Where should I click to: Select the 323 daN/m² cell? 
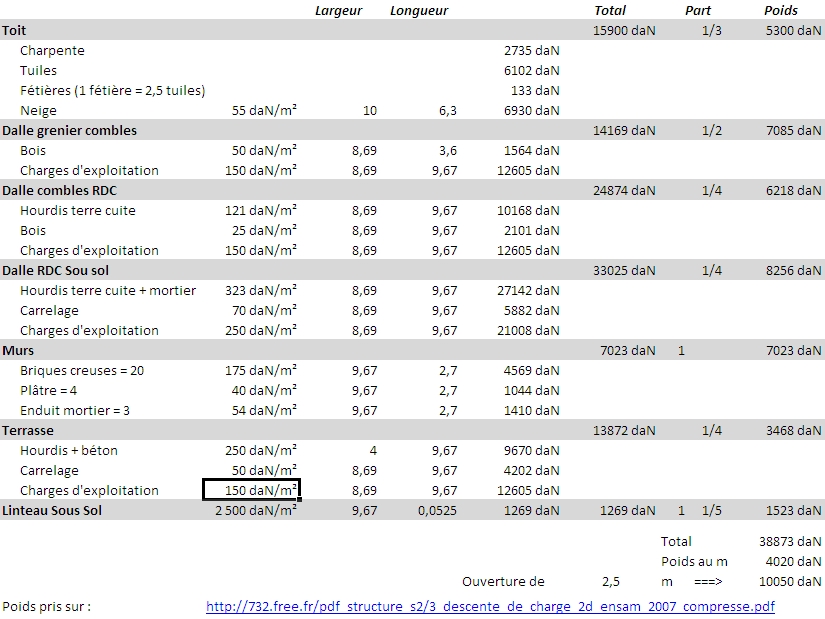tap(261, 291)
